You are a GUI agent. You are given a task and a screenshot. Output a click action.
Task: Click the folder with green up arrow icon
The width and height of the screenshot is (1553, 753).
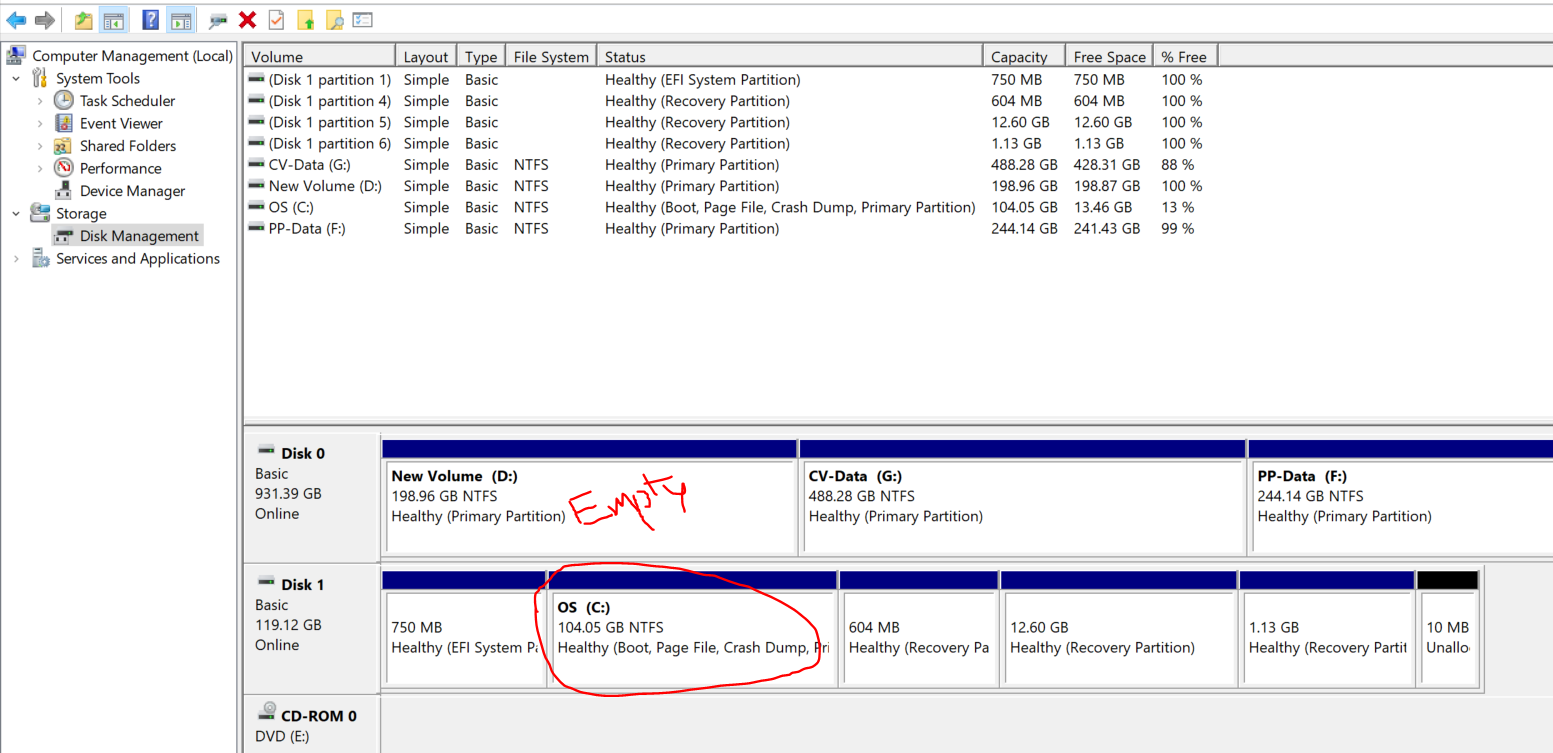[306, 20]
